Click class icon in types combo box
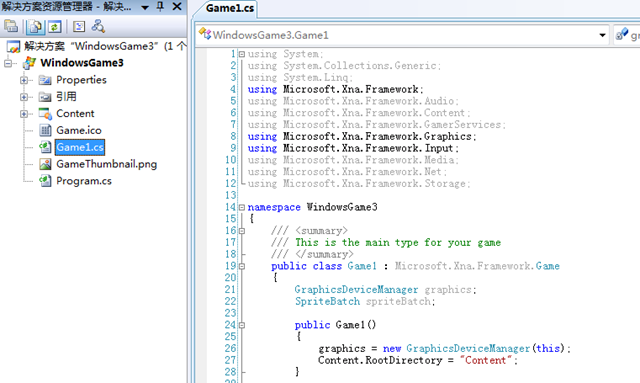The width and height of the screenshot is (640, 383). pos(205,34)
